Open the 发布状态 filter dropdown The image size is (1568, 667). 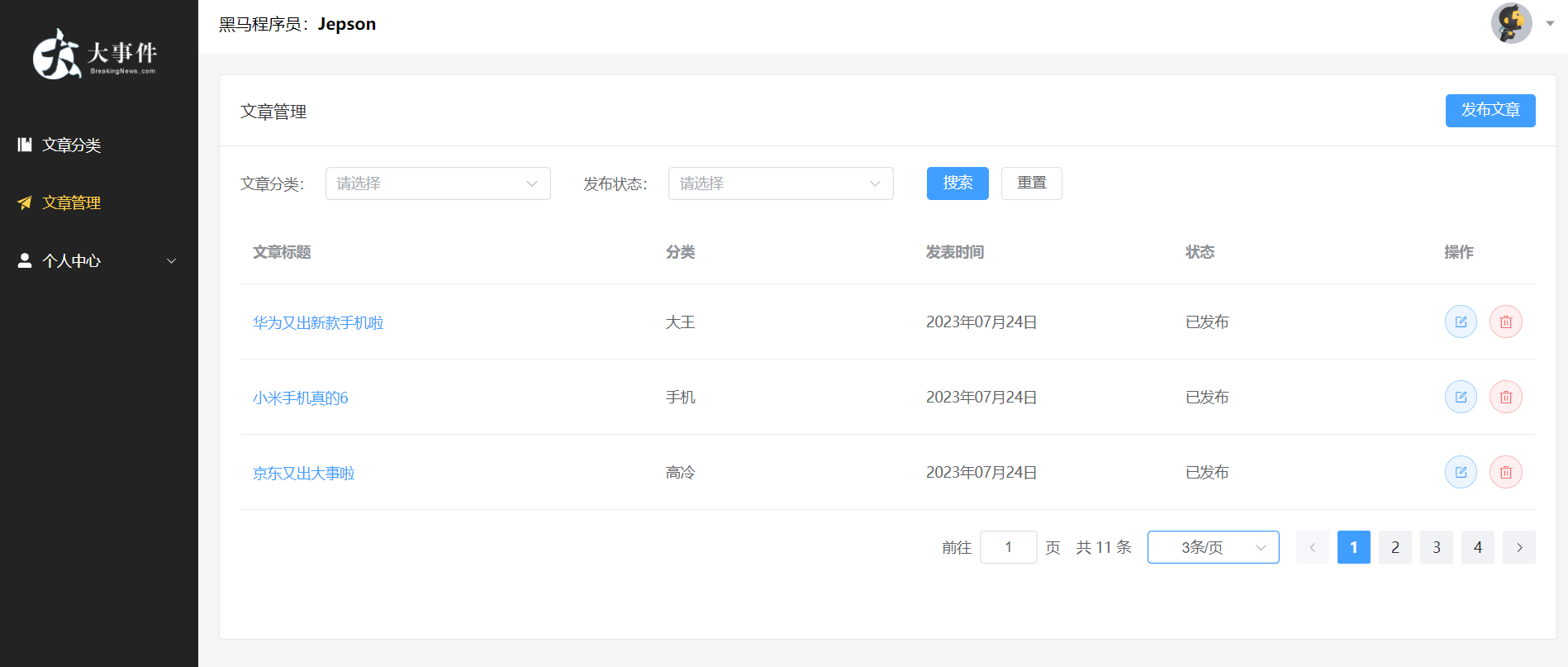pos(780,183)
